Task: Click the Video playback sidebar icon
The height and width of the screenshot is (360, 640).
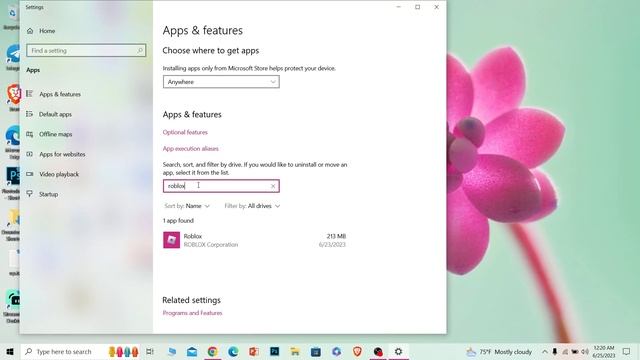Action: 29,174
